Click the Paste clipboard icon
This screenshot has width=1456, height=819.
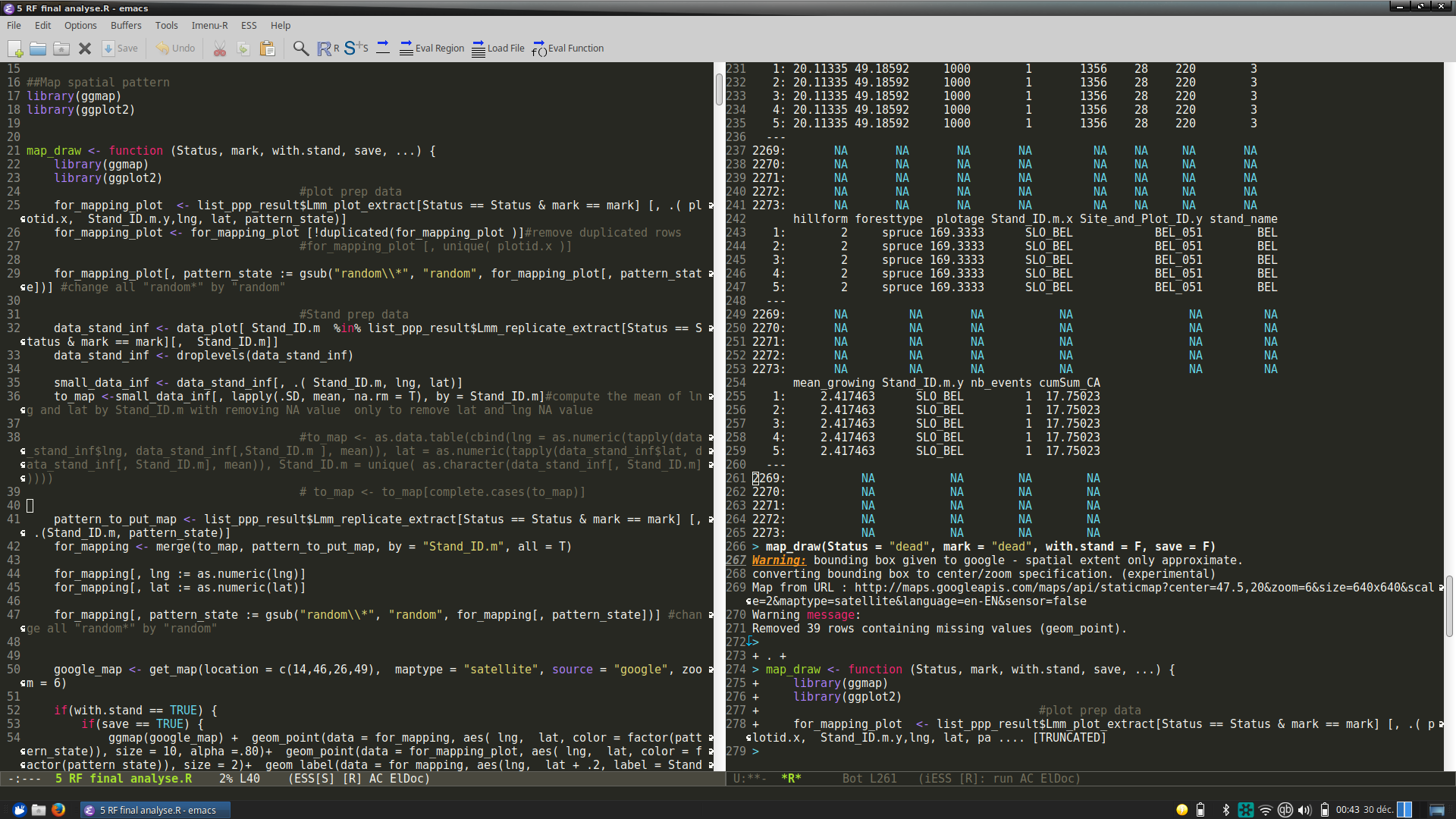point(267,49)
